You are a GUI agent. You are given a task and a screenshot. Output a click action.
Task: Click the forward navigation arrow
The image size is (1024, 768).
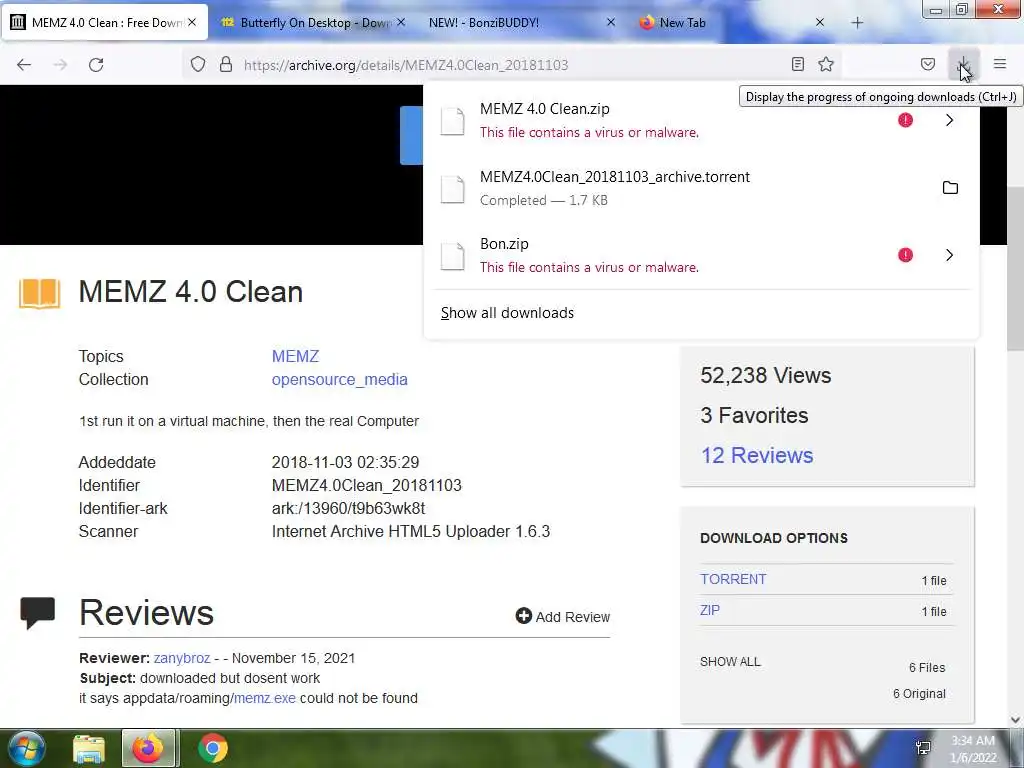[x=60, y=65]
